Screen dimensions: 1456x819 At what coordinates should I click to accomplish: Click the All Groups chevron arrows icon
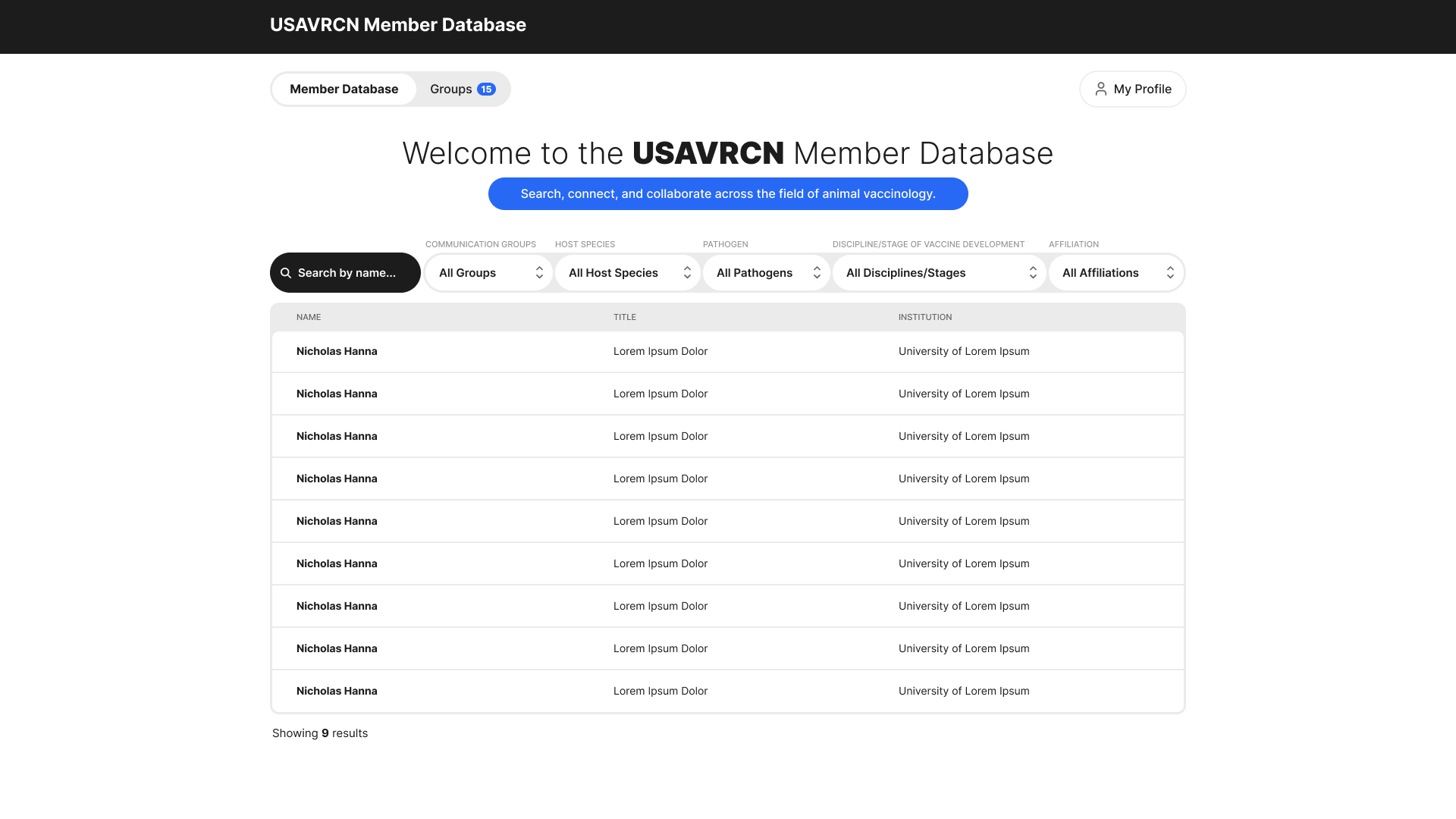coord(539,273)
